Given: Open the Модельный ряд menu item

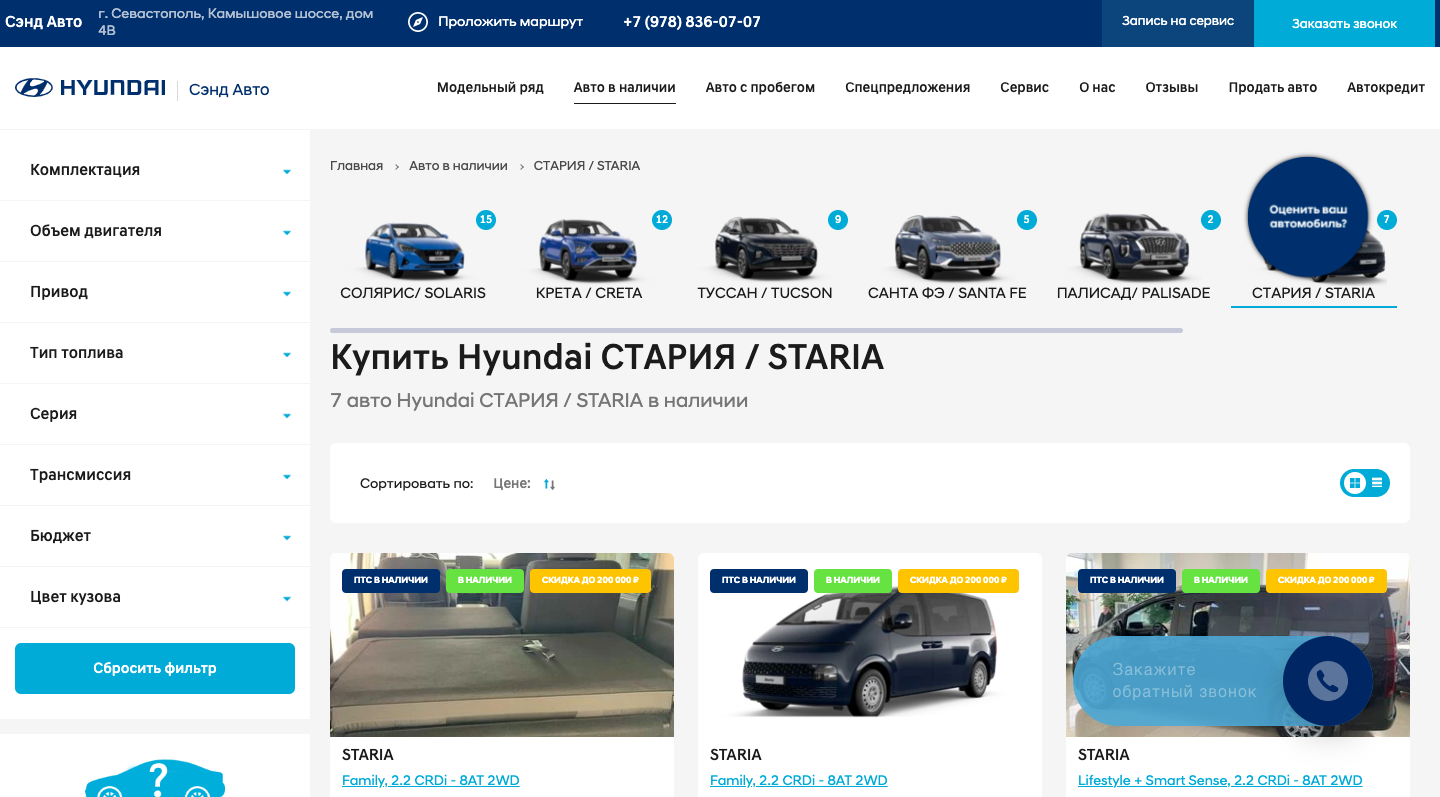Looking at the screenshot, I should click(x=490, y=88).
